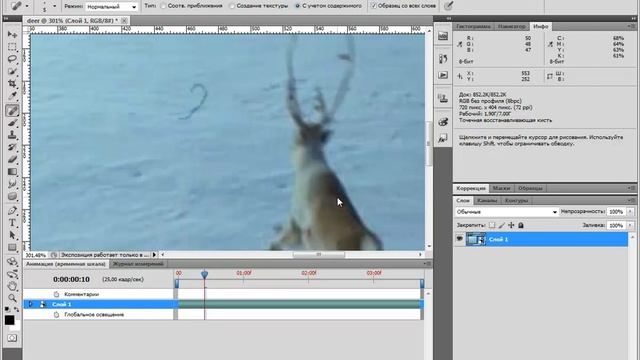The width and height of the screenshot is (640, 360).
Task: Click the 'Непрозрачность' 100% field
Action: click(x=616, y=211)
